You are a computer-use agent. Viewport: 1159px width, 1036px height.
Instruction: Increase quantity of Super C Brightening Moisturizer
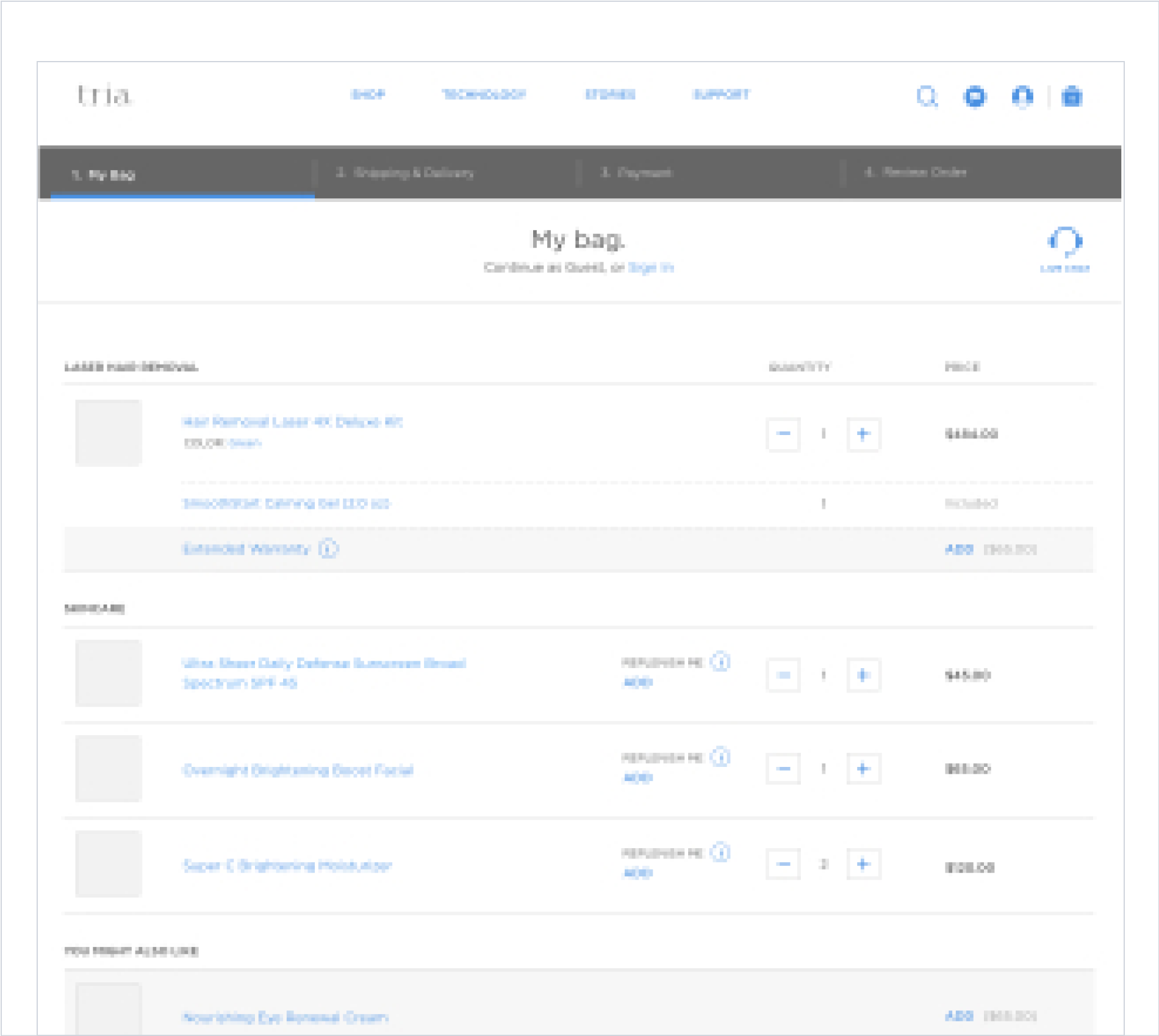(863, 864)
